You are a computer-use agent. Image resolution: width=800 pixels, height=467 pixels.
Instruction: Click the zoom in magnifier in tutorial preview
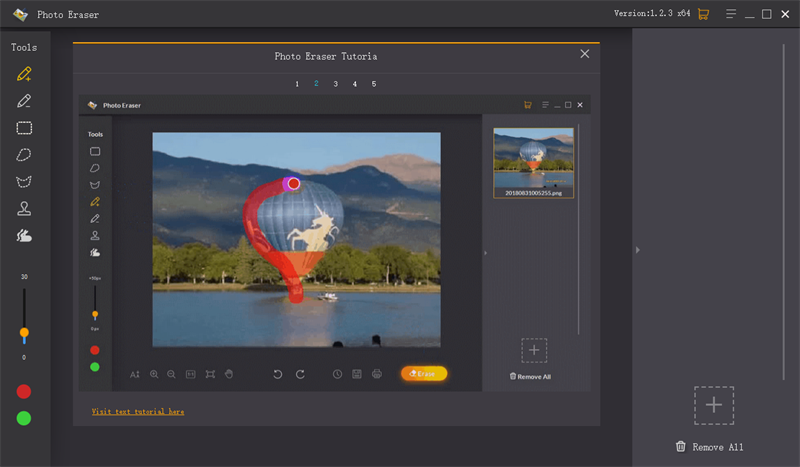[x=154, y=374]
